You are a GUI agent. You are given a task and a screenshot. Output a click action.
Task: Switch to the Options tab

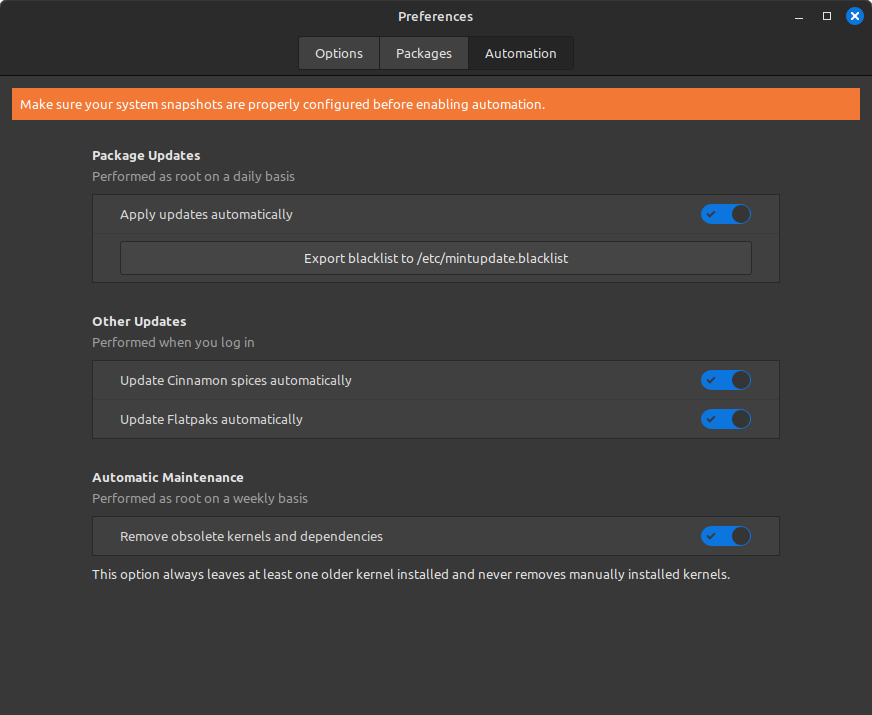click(339, 53)
